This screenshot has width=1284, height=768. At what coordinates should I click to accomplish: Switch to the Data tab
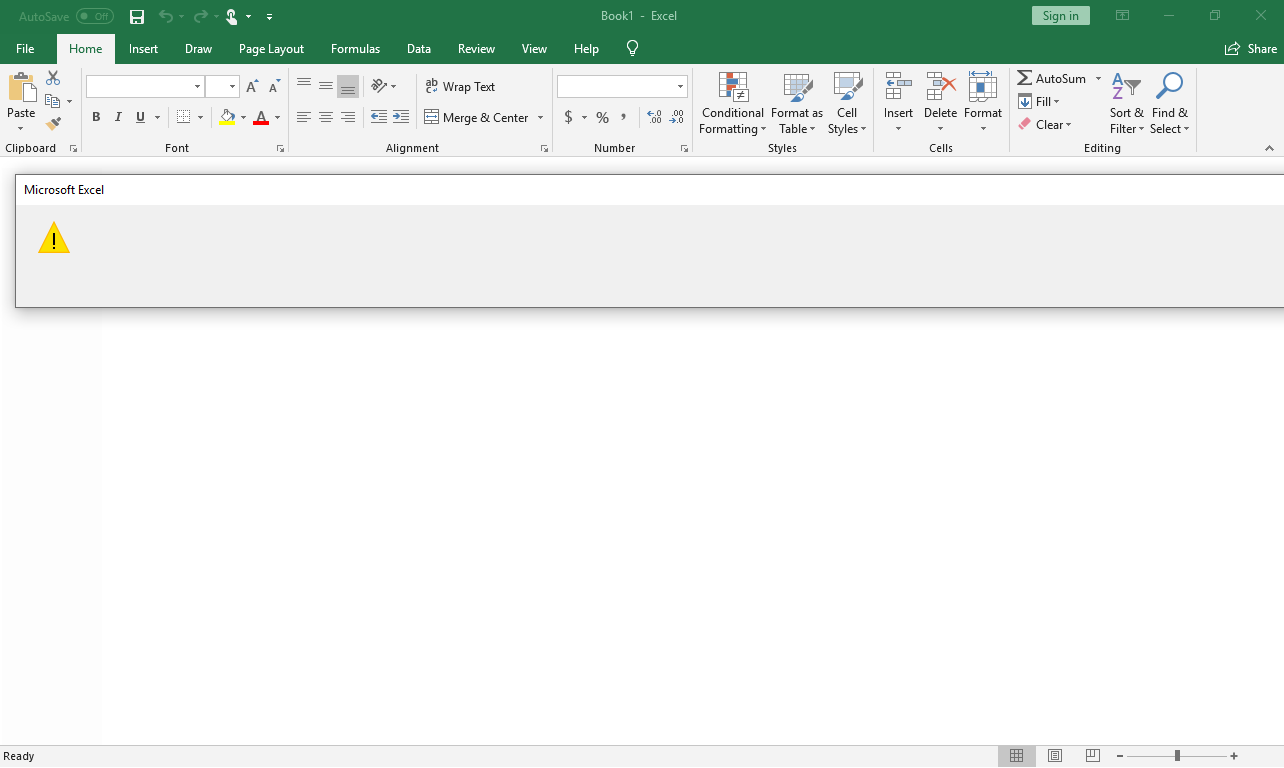[419, 49]
